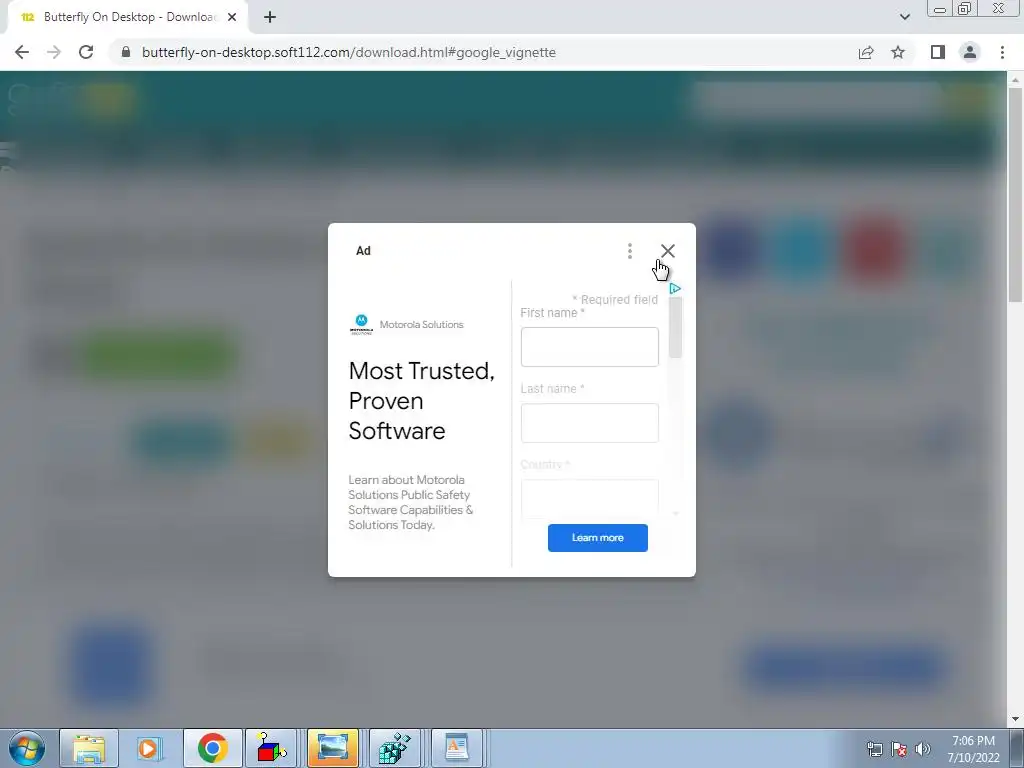The image size is (1024, 768).
Task: Click the ad form's vertical scrollbar
Action: pos(675,327)
